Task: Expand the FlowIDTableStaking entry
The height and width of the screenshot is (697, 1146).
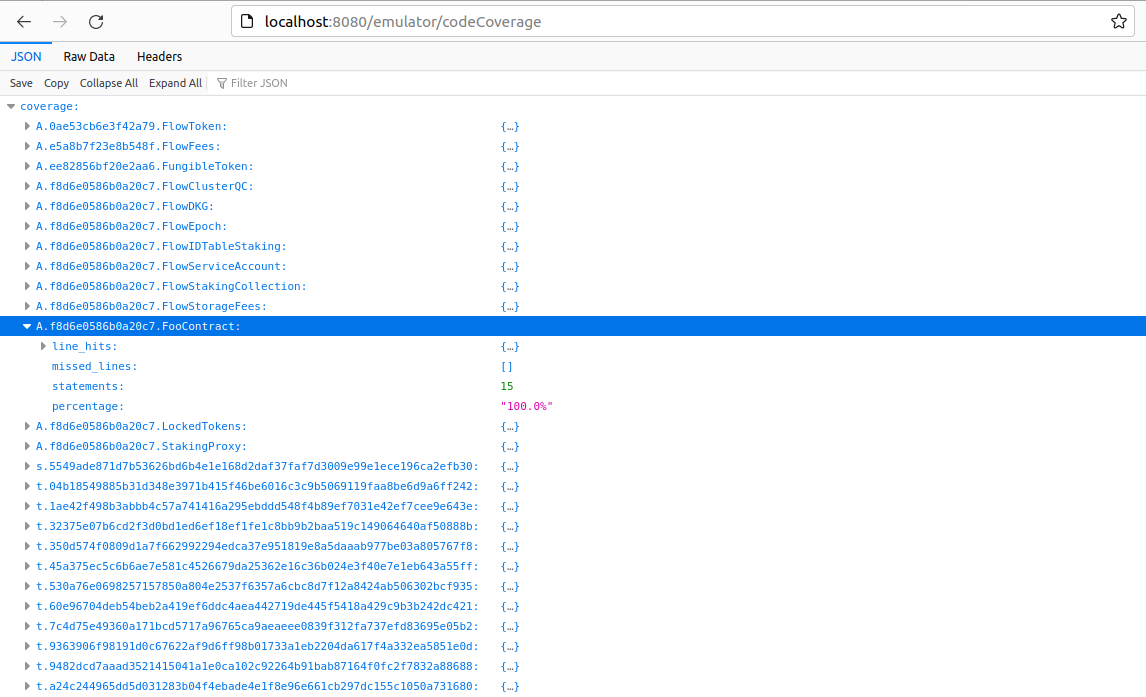Action: pyautogui.click(x=27, y=246)
